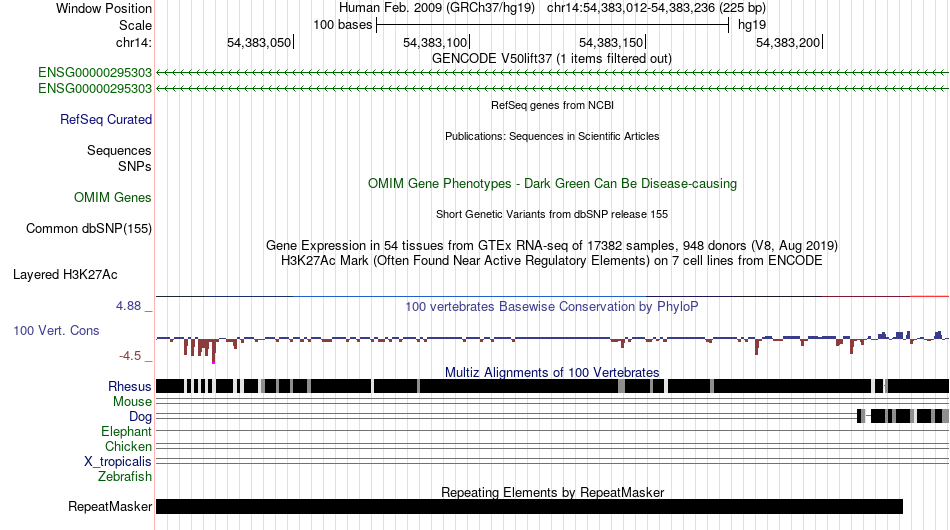Open RefSeq Curated track settings

pos(106,119)
